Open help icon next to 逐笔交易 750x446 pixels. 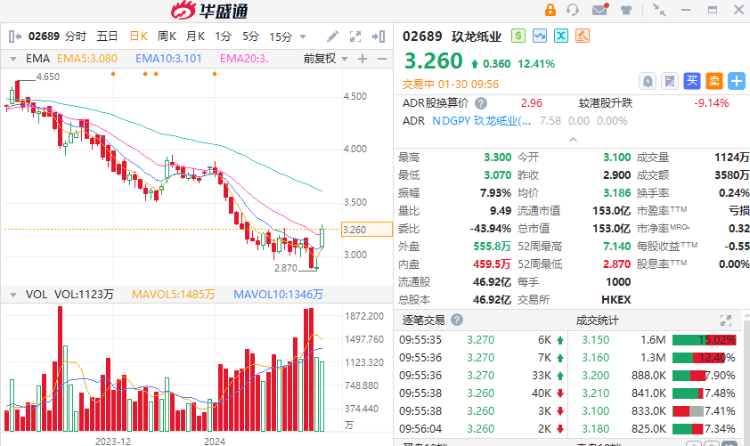point(457,320)
